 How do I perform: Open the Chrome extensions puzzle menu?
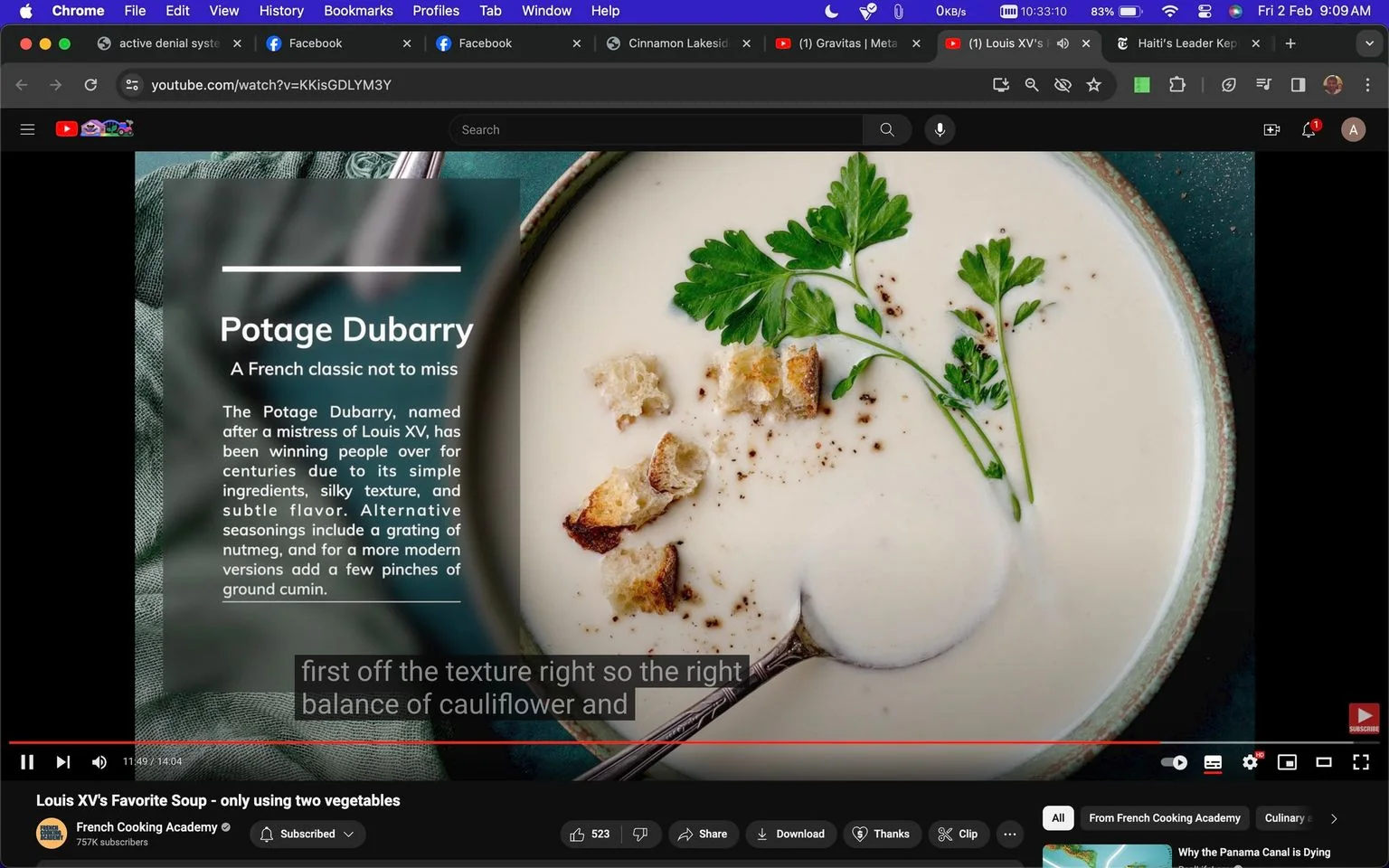1176,85
